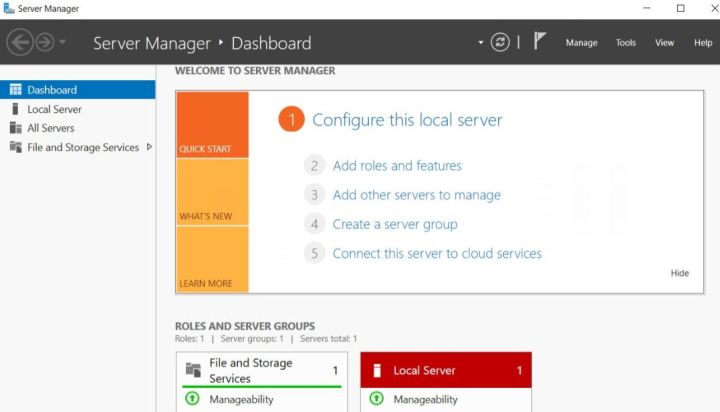Image resolution: width=720 pixels, height=412 pixels.
Task: Click the Manageability status icon under File and Storage
Action: point(193,399)
